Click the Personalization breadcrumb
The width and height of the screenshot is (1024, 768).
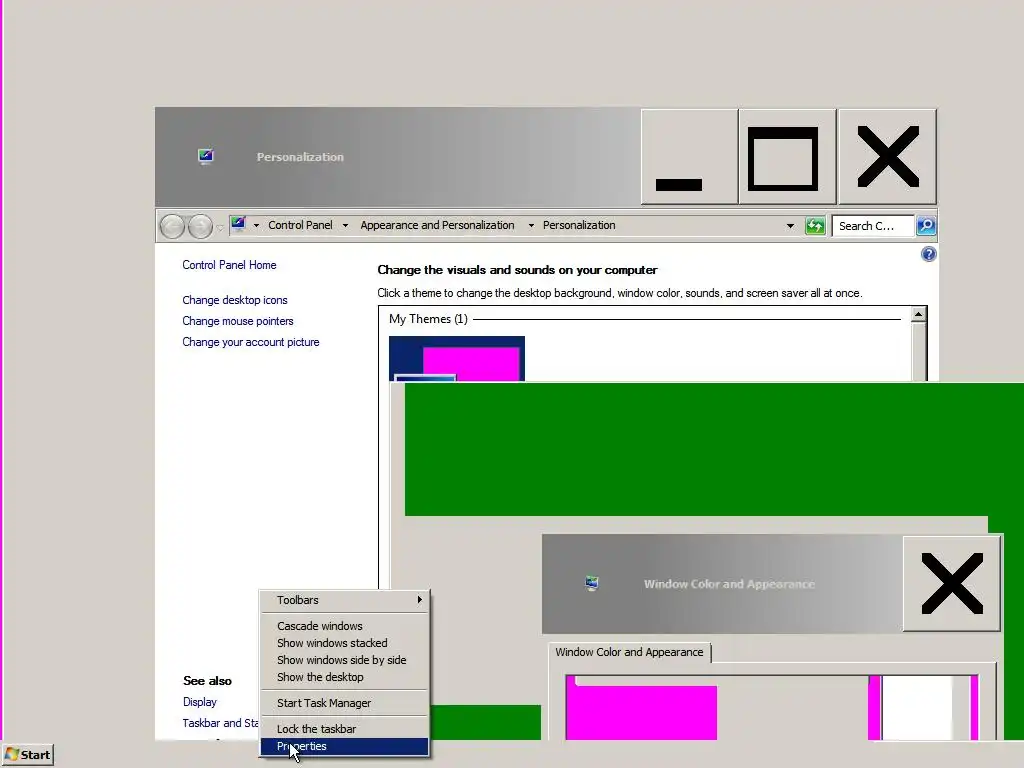point(579,225)
